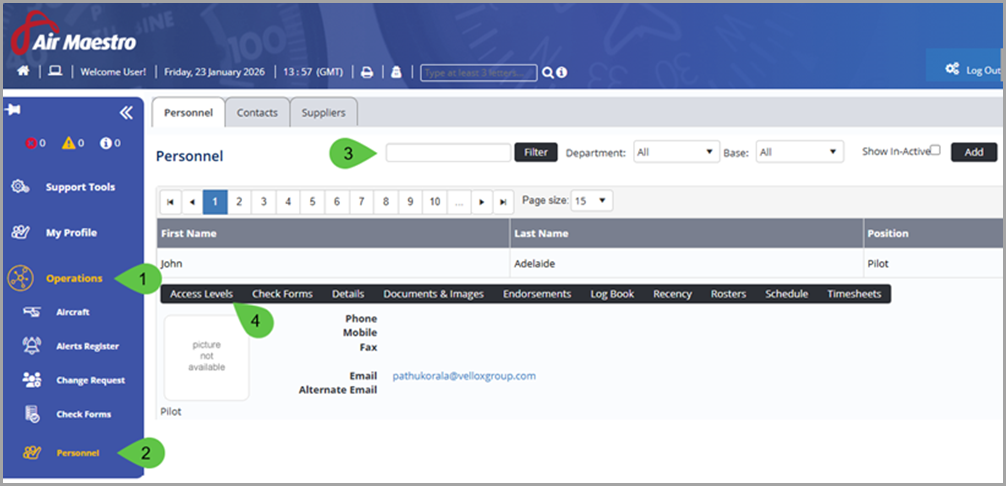Viewport: 1006px width, 486px height.
Task: Pin the sidebar using pushpin icon
Action: [13, 108]
